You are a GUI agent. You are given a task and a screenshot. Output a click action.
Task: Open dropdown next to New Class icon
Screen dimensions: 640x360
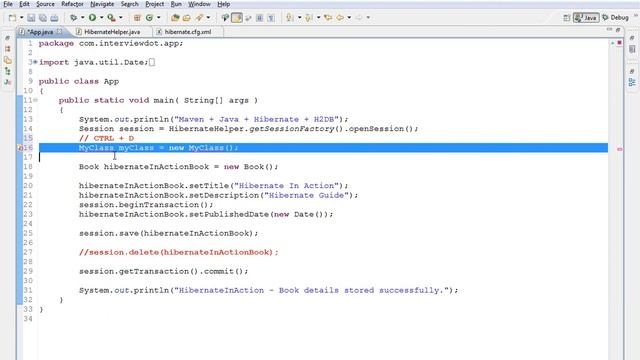(158, 18)
